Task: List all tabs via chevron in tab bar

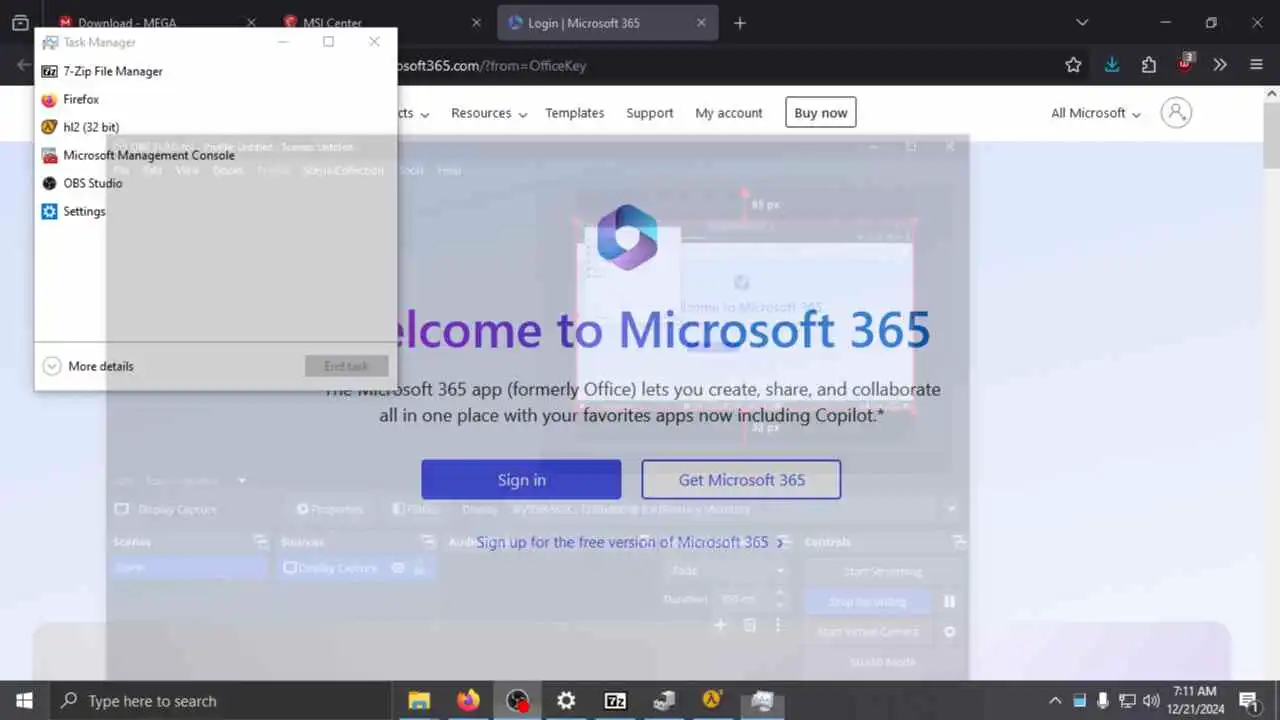Action: click(1082, 23)
